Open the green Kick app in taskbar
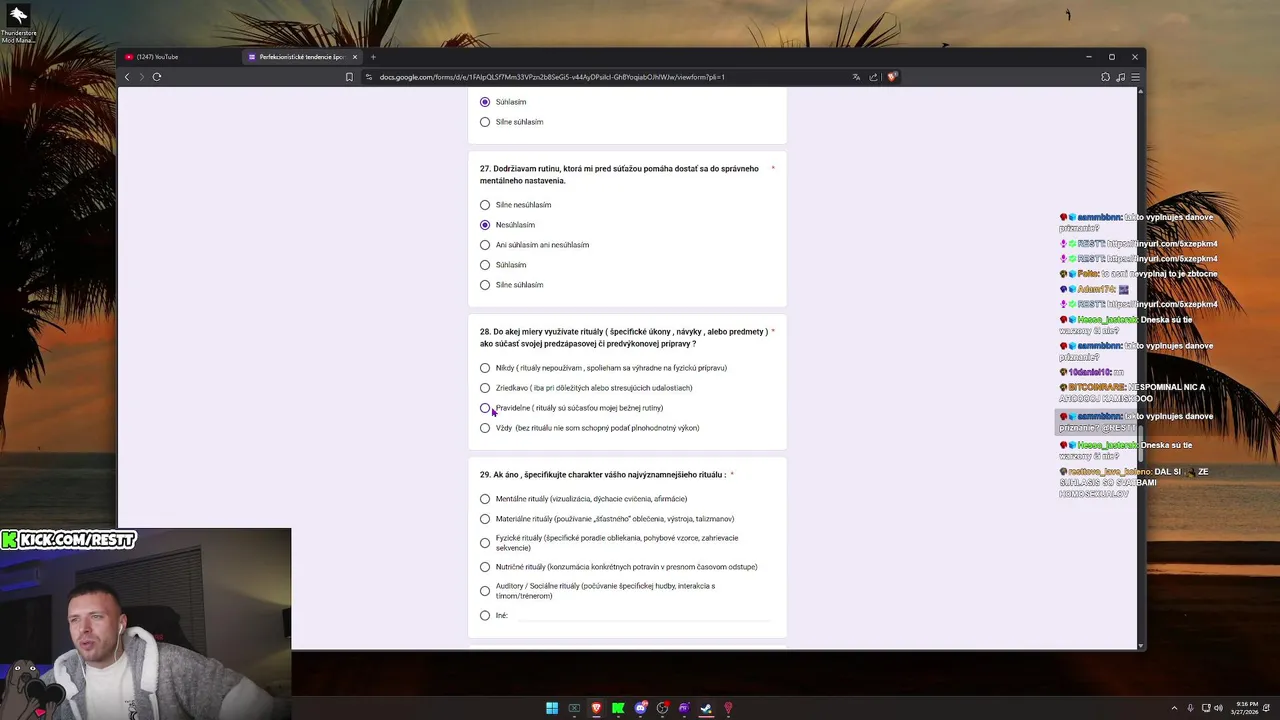Image resolution: width=1280 pixels, height=720 pixels. 618,708
